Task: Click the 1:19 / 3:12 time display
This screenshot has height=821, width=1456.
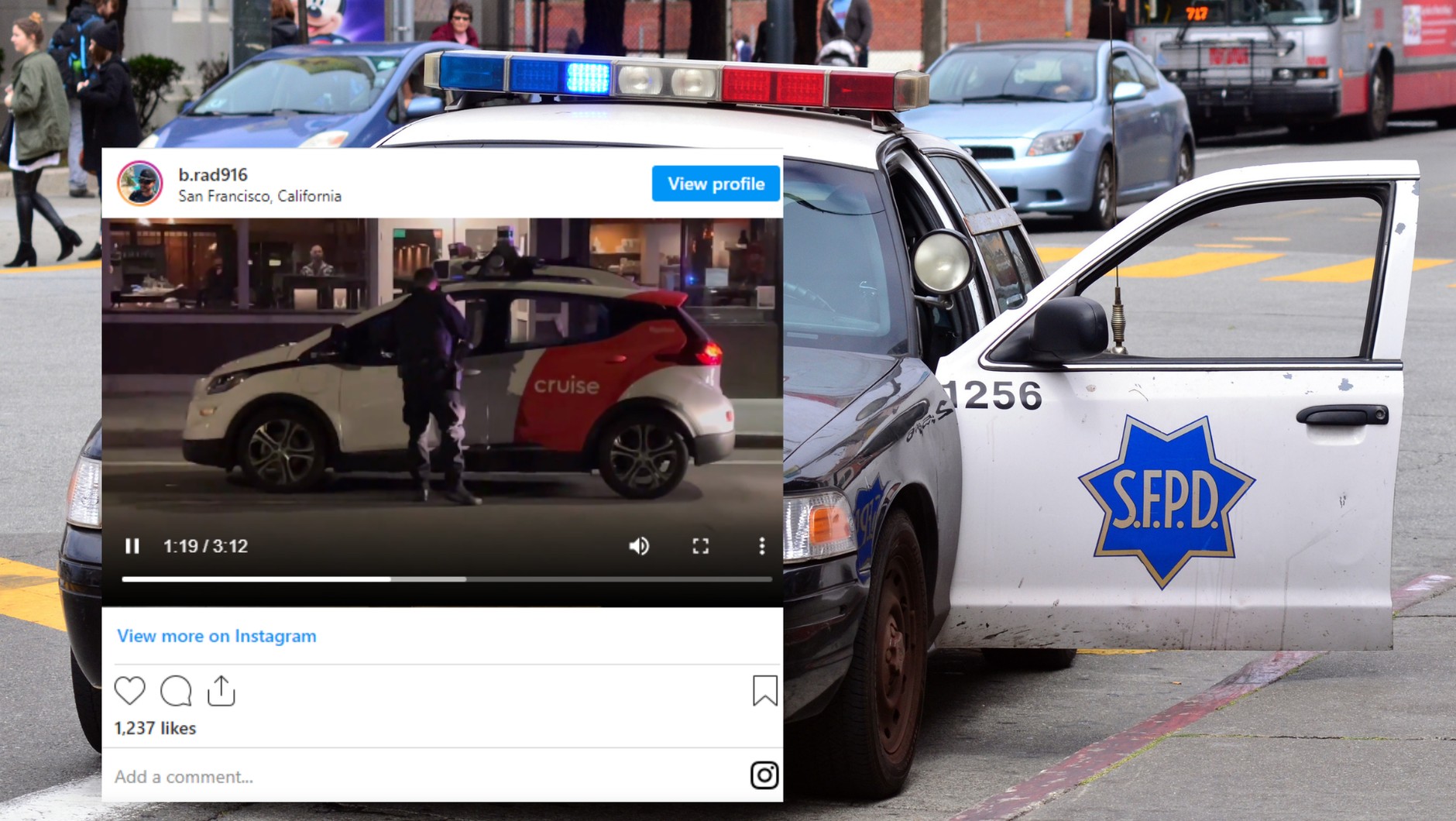Action: pos(205,546)
